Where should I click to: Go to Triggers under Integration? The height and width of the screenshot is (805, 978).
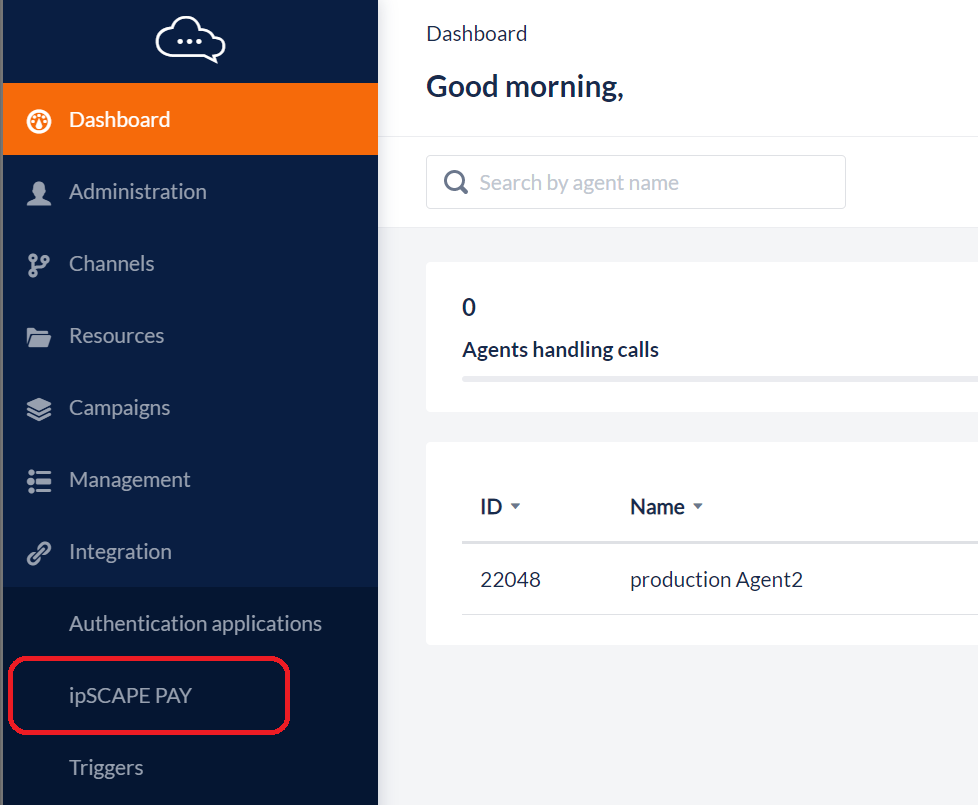point(106,768)
